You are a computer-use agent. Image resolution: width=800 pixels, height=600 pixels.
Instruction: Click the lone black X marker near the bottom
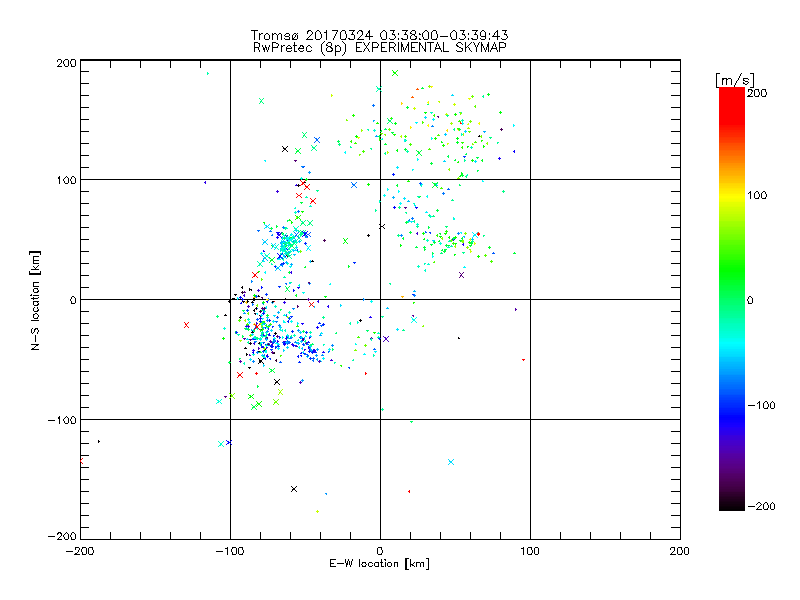tap(294, 489)
